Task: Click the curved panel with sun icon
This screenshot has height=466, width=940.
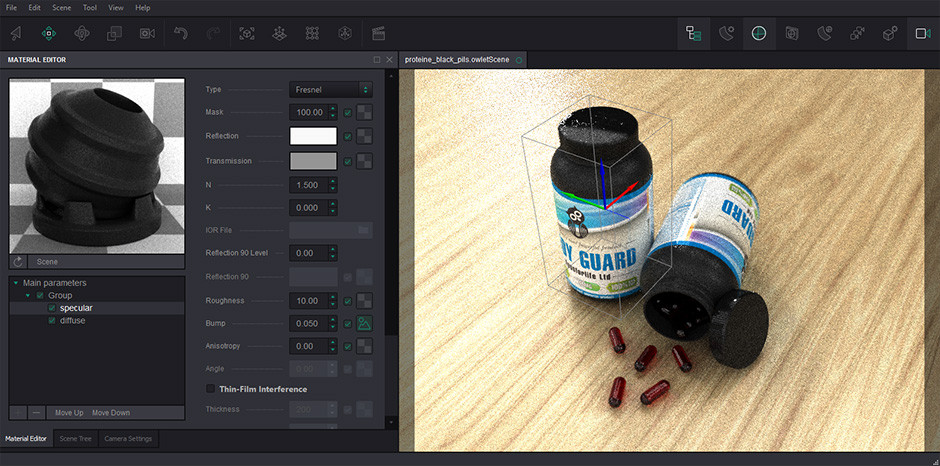Action: [727, 34]
